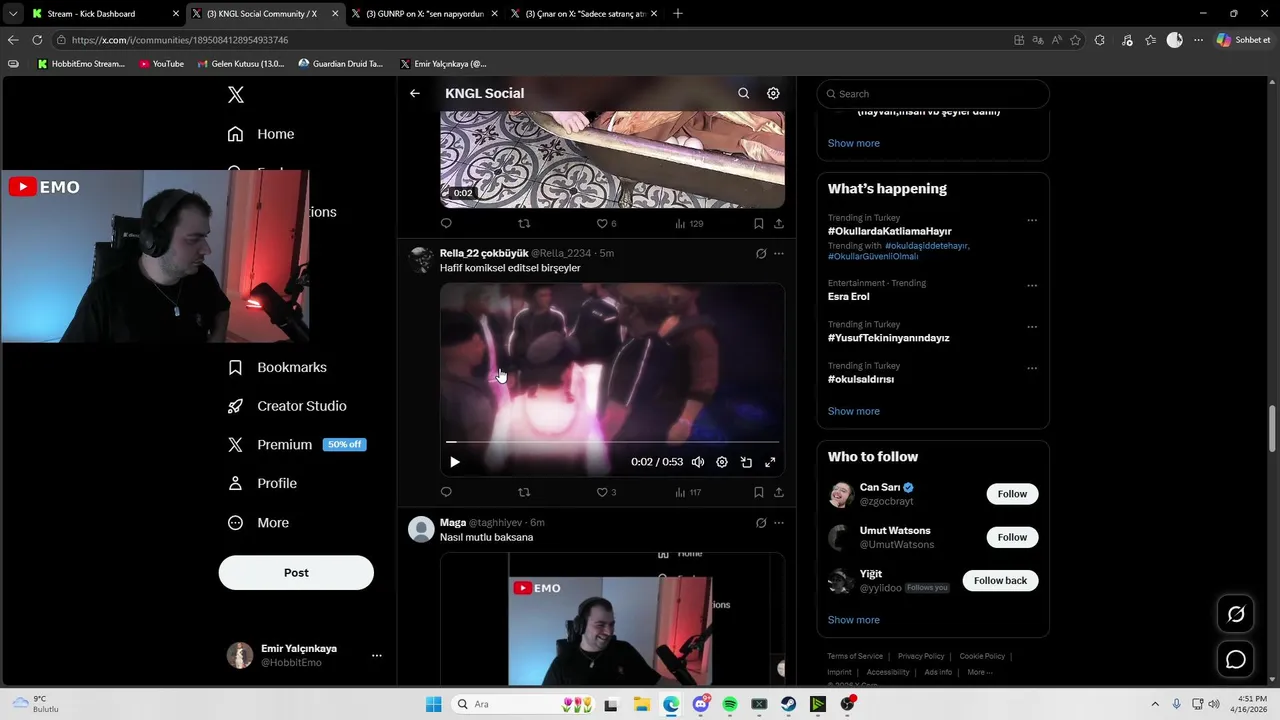Go back with the KNGL Social arrow

tap(415, 93)
